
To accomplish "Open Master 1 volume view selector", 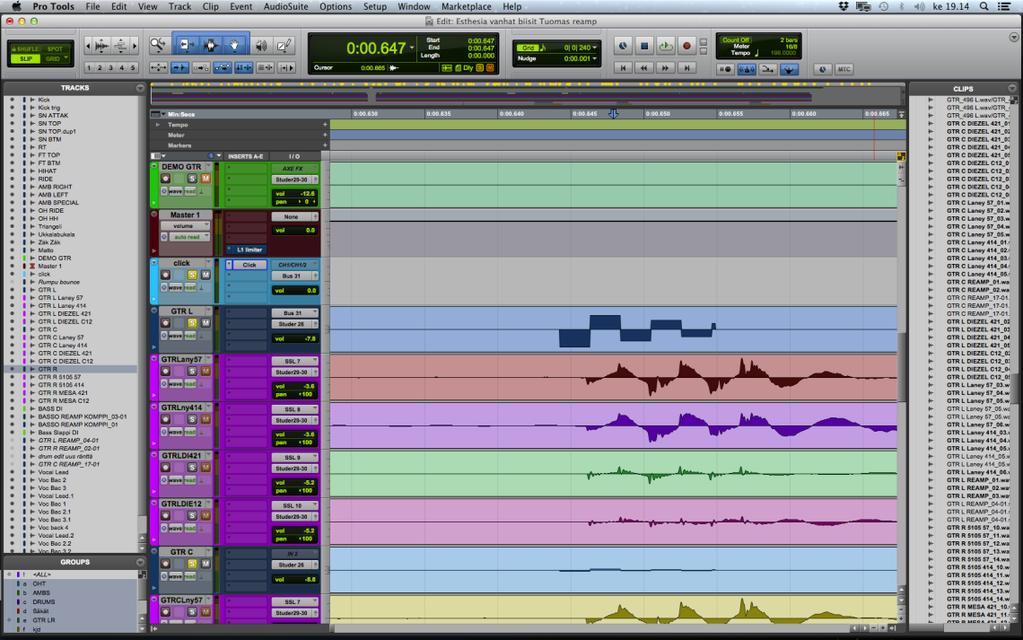I will pyautogui.click(x=183, y=226).
